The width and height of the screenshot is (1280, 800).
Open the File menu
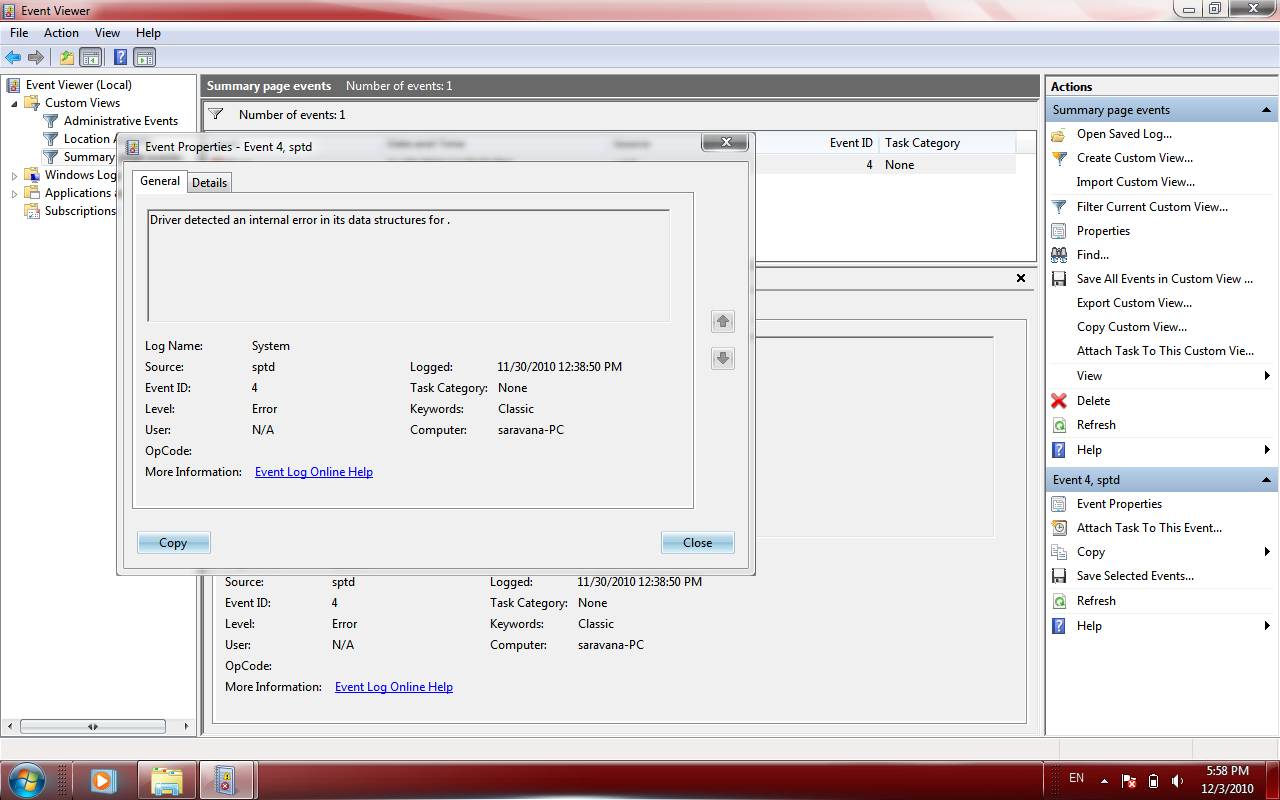click(x=19, y=33)
